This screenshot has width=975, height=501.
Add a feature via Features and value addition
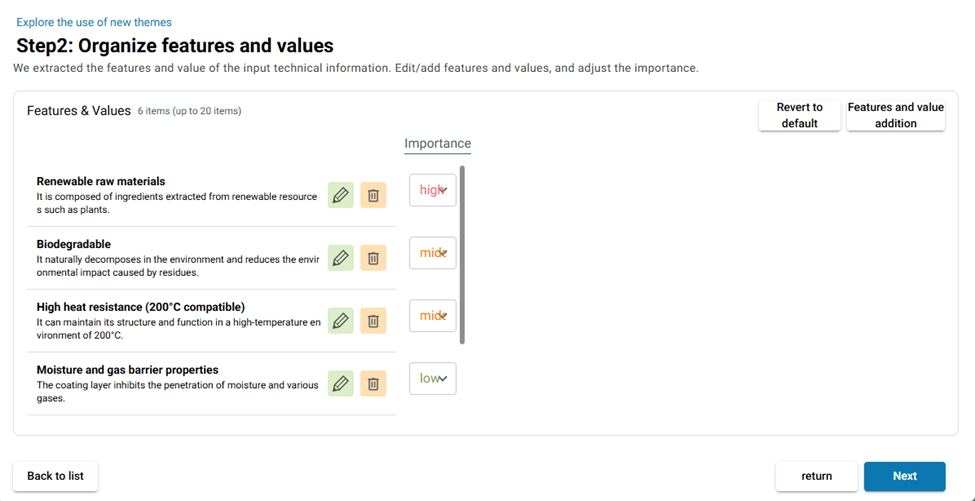(x=895, y=116)
